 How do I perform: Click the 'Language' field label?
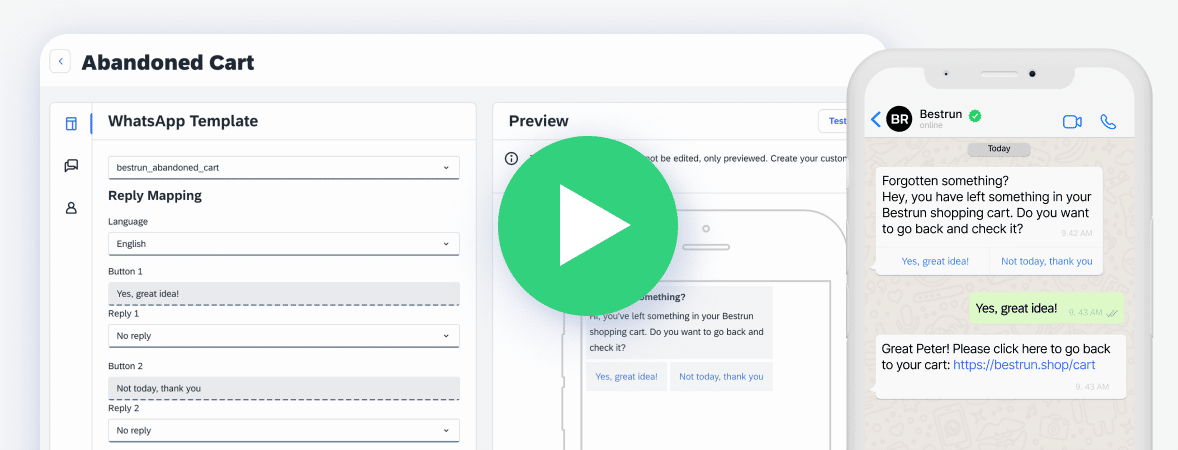pyautogui.click(x=128, y=222)
